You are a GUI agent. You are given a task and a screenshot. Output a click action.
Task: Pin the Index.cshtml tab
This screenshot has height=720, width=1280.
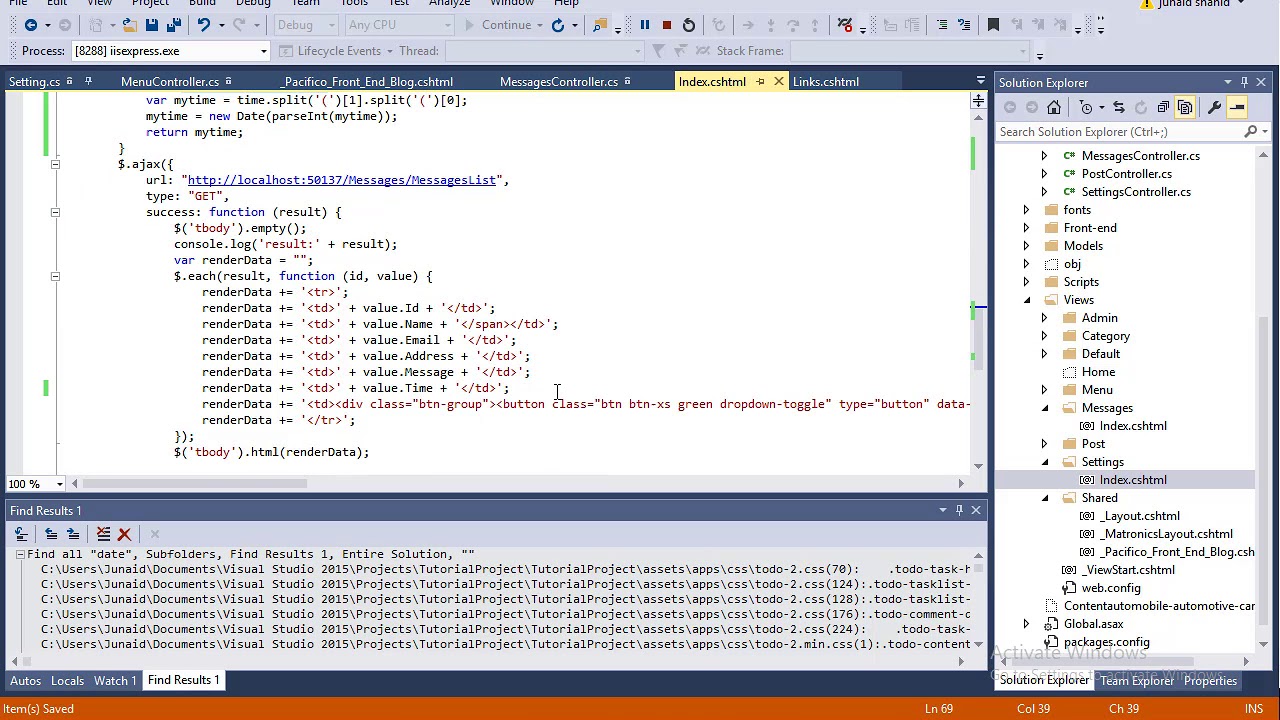click(x=760, y=82)
